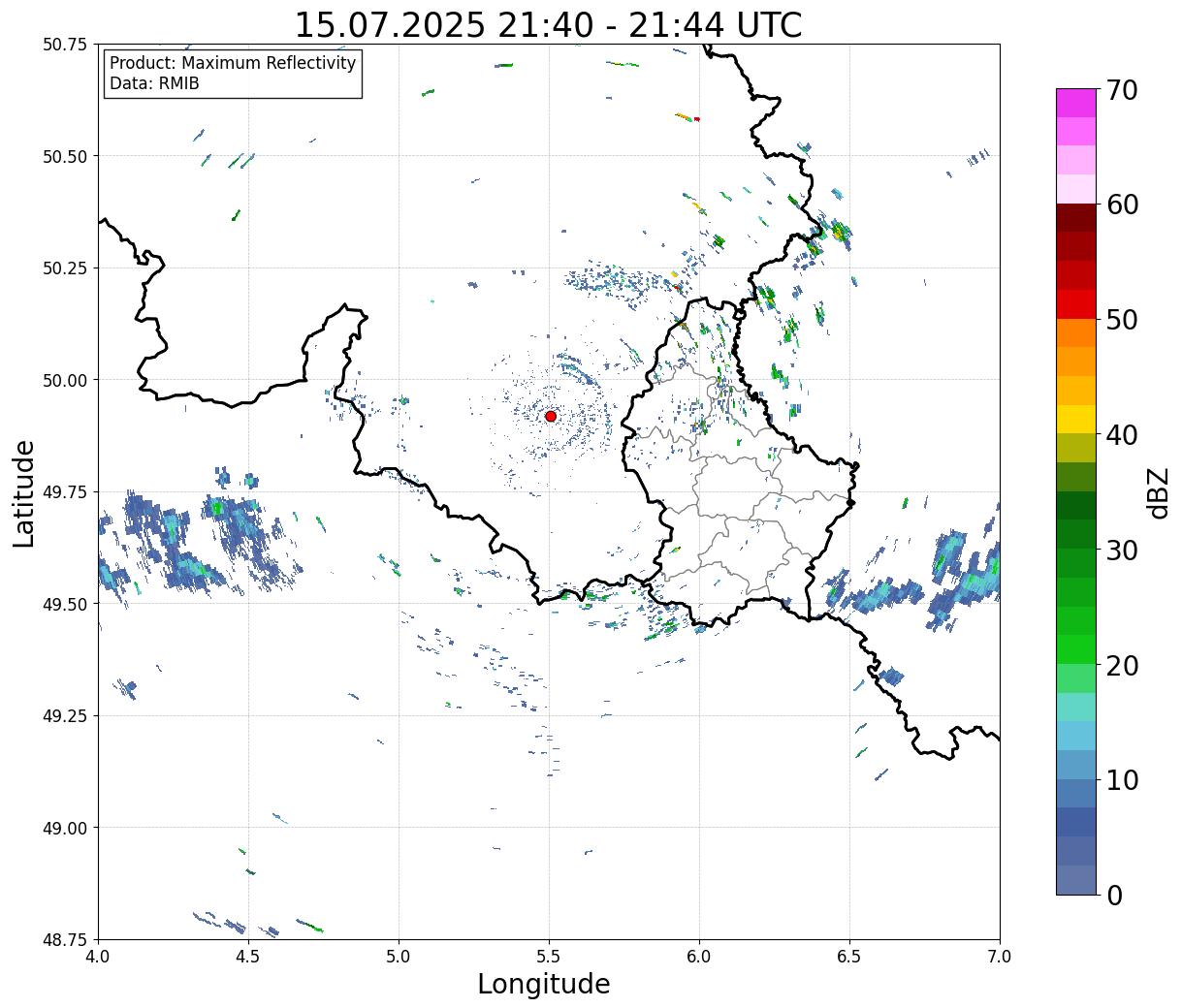The height and width of the screenshot is (1008, 1182).
Task: Click the colorbar tick label 0
Action: point(1113,895)
